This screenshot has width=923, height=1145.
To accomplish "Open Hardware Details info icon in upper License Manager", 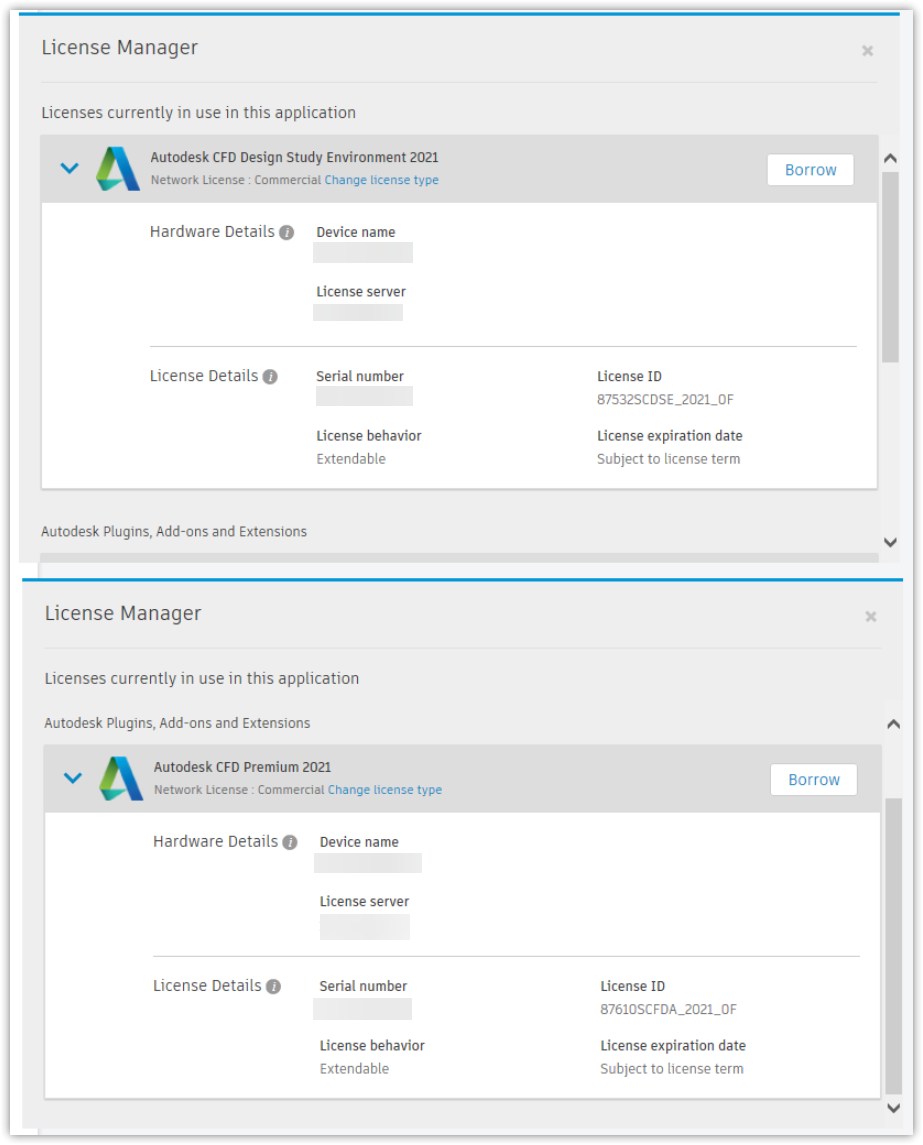I will point(287,232).
